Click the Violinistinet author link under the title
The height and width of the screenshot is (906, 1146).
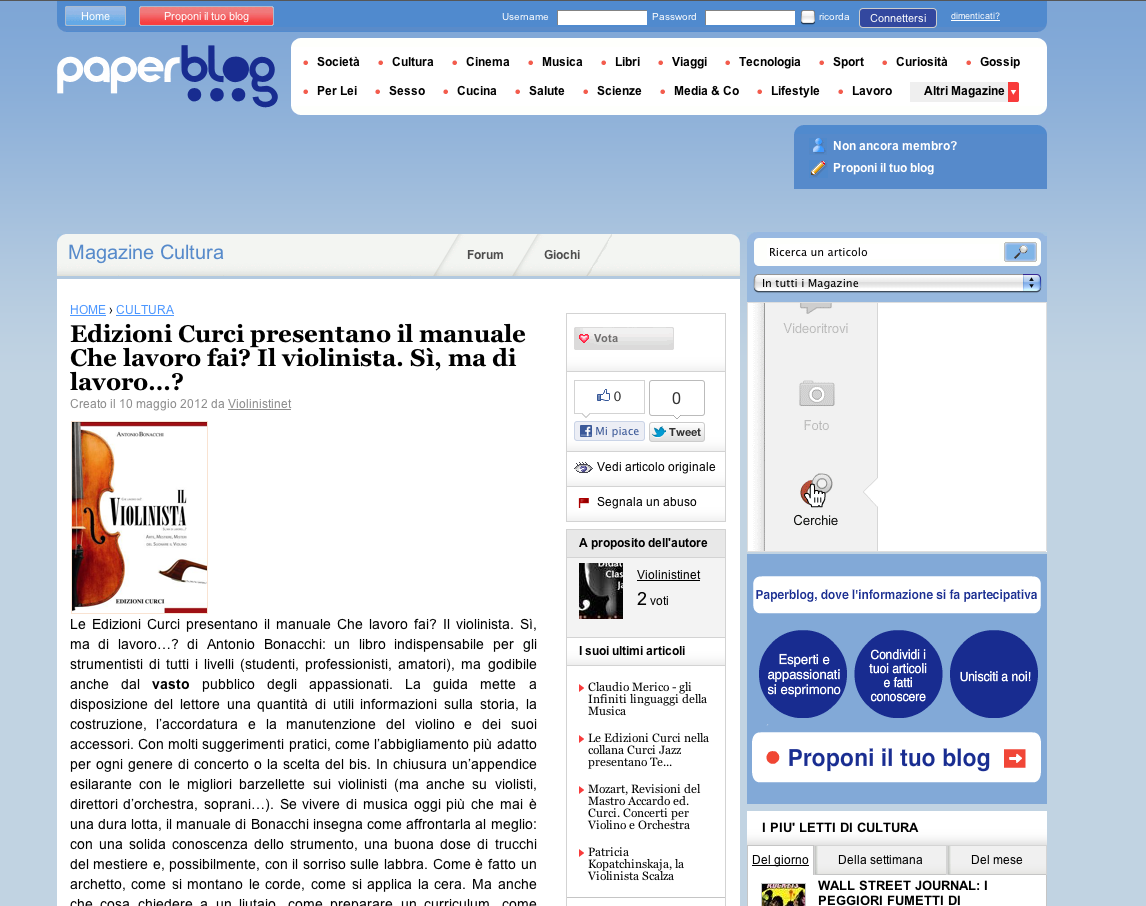(259, 404)
